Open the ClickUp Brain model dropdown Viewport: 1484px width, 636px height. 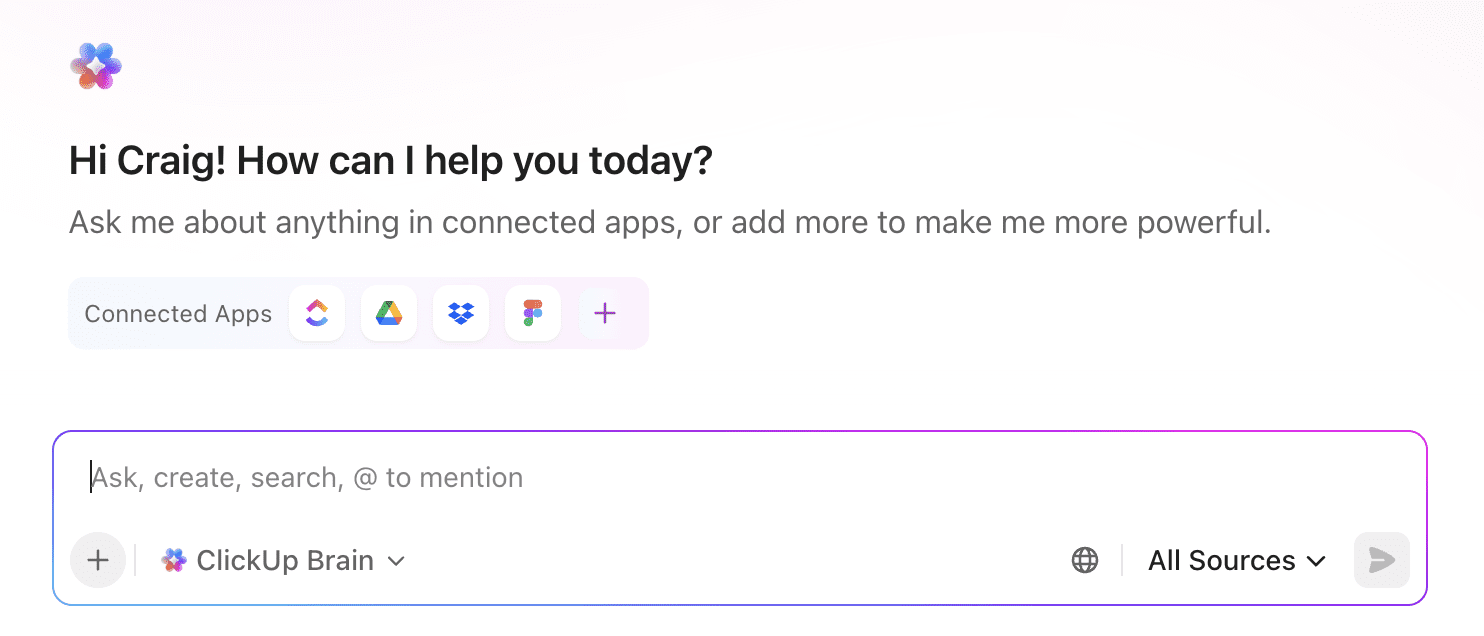(x=285, y=561)
